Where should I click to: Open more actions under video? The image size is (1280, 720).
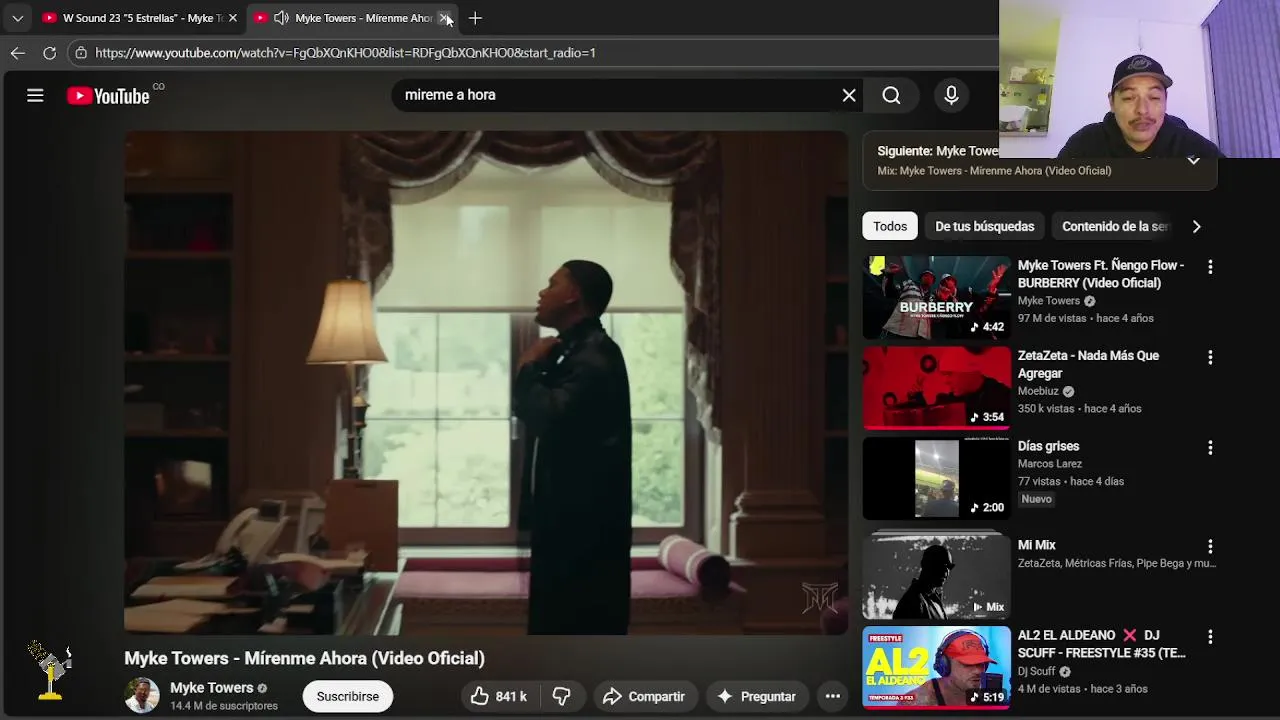click(832, 696)
